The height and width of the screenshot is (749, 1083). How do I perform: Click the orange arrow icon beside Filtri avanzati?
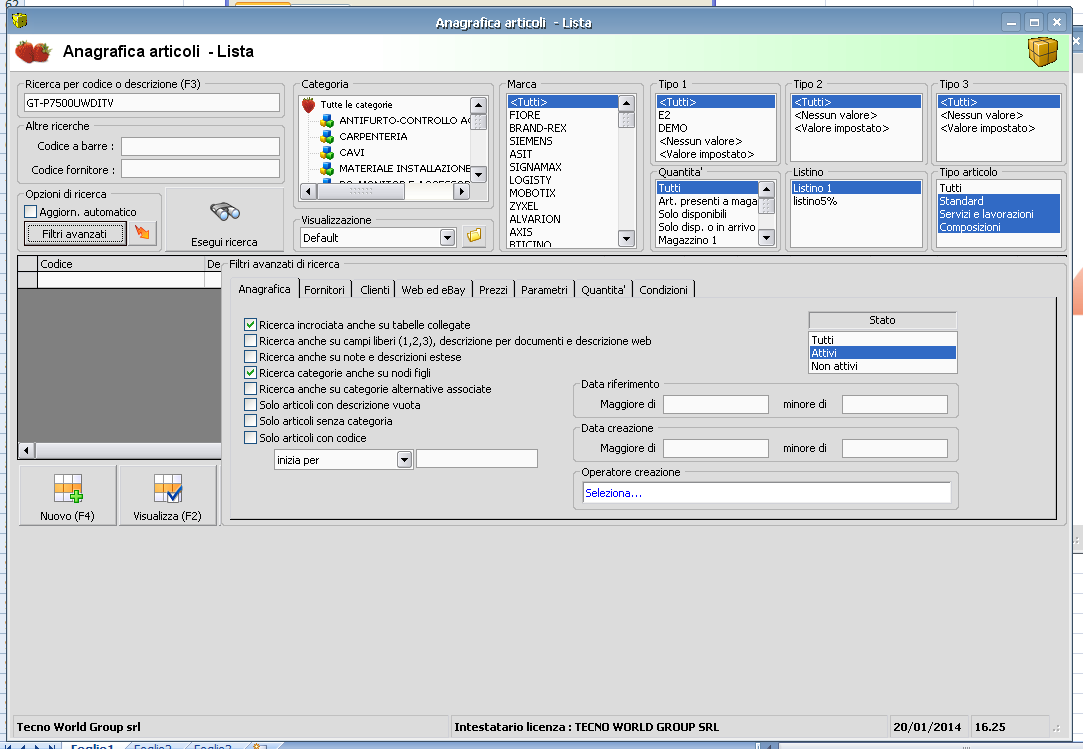[x=143, y=234]
